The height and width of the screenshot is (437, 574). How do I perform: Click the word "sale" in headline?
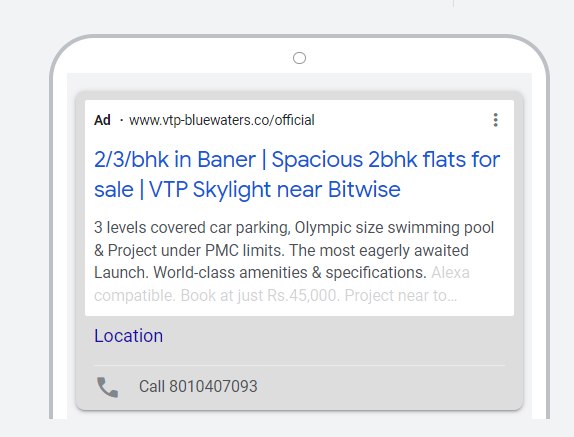[x=114, y=190]
